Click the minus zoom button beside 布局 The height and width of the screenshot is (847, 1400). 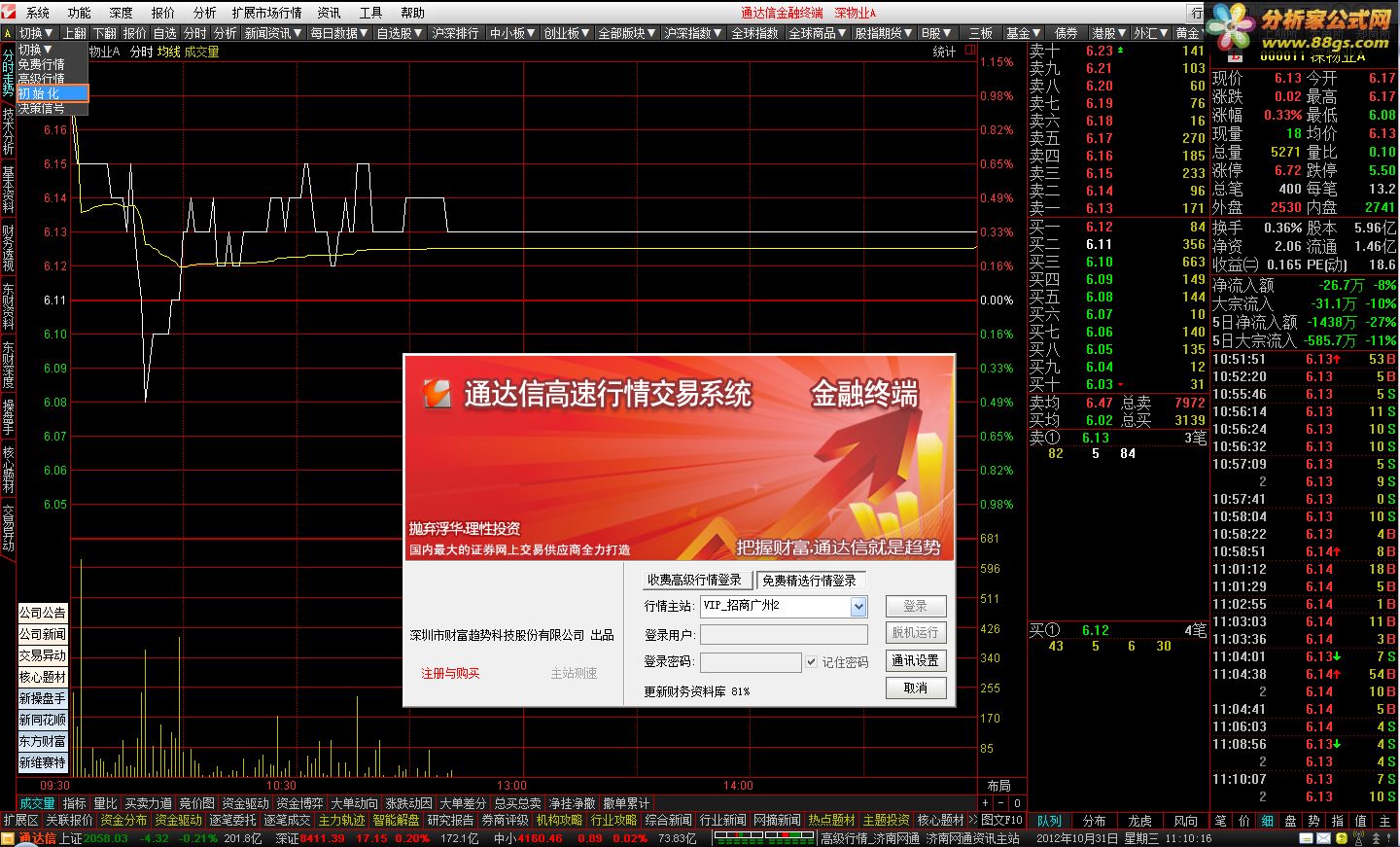(1001, 803)
